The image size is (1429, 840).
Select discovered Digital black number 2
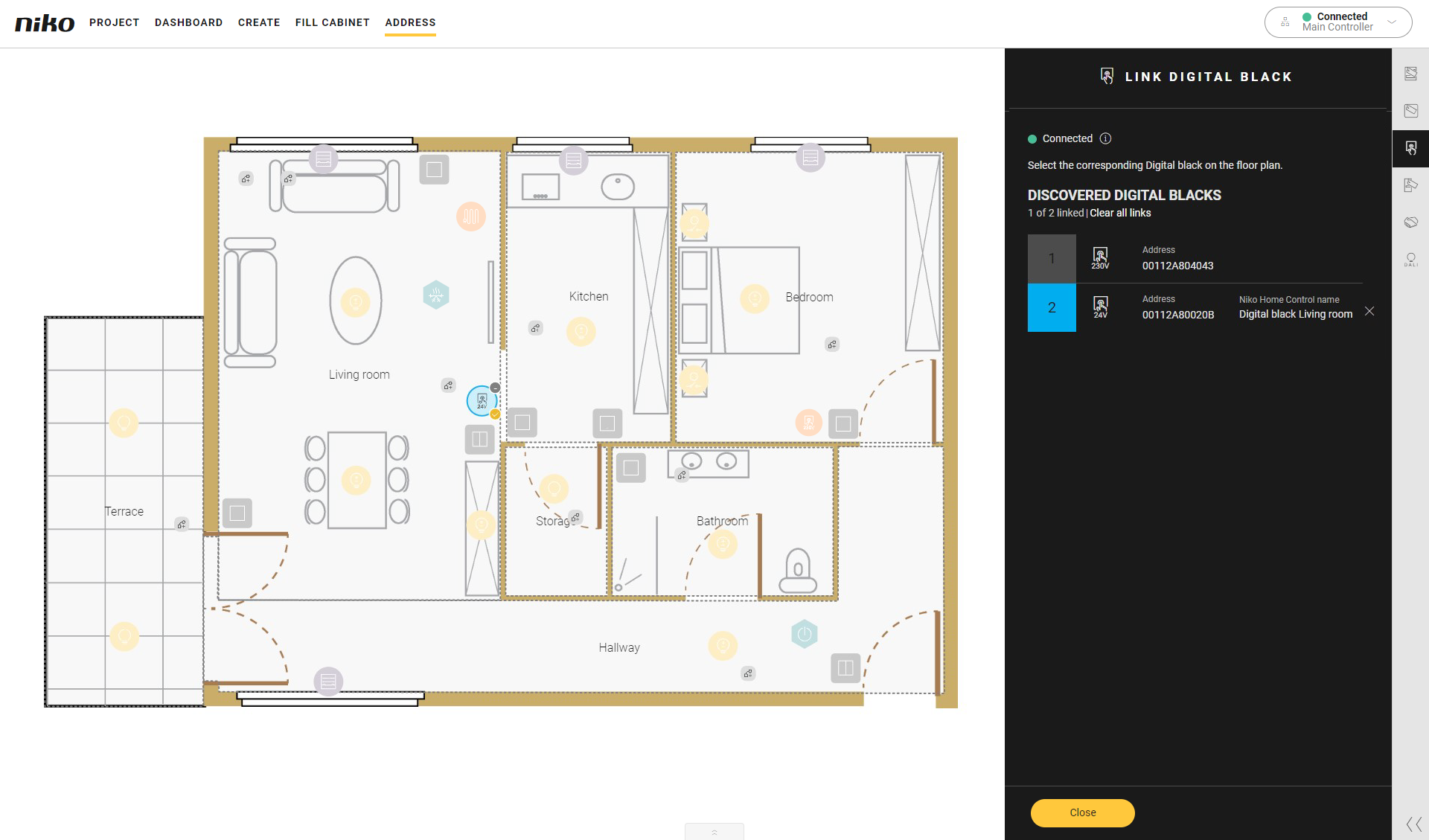pos(1051,307)
